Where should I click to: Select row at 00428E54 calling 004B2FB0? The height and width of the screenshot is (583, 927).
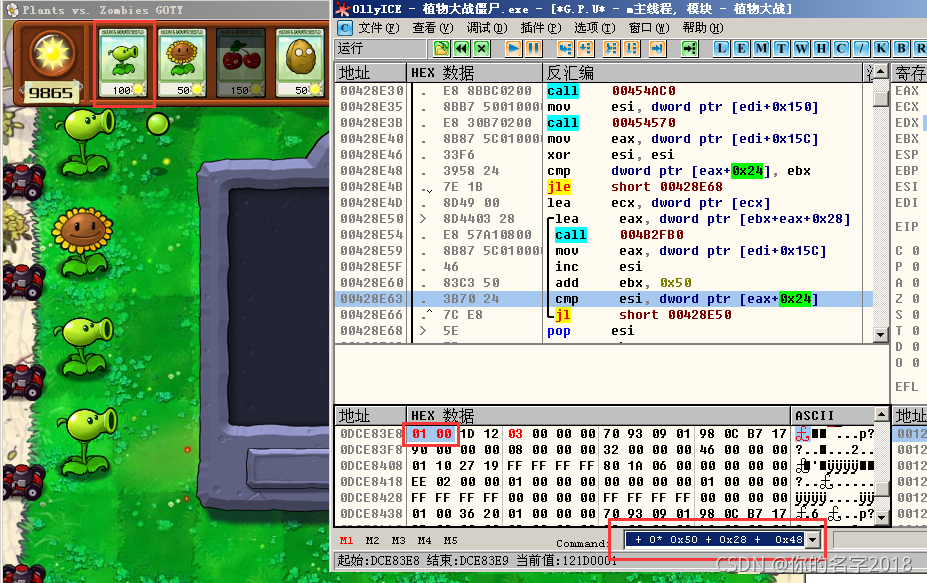(604, 235)
